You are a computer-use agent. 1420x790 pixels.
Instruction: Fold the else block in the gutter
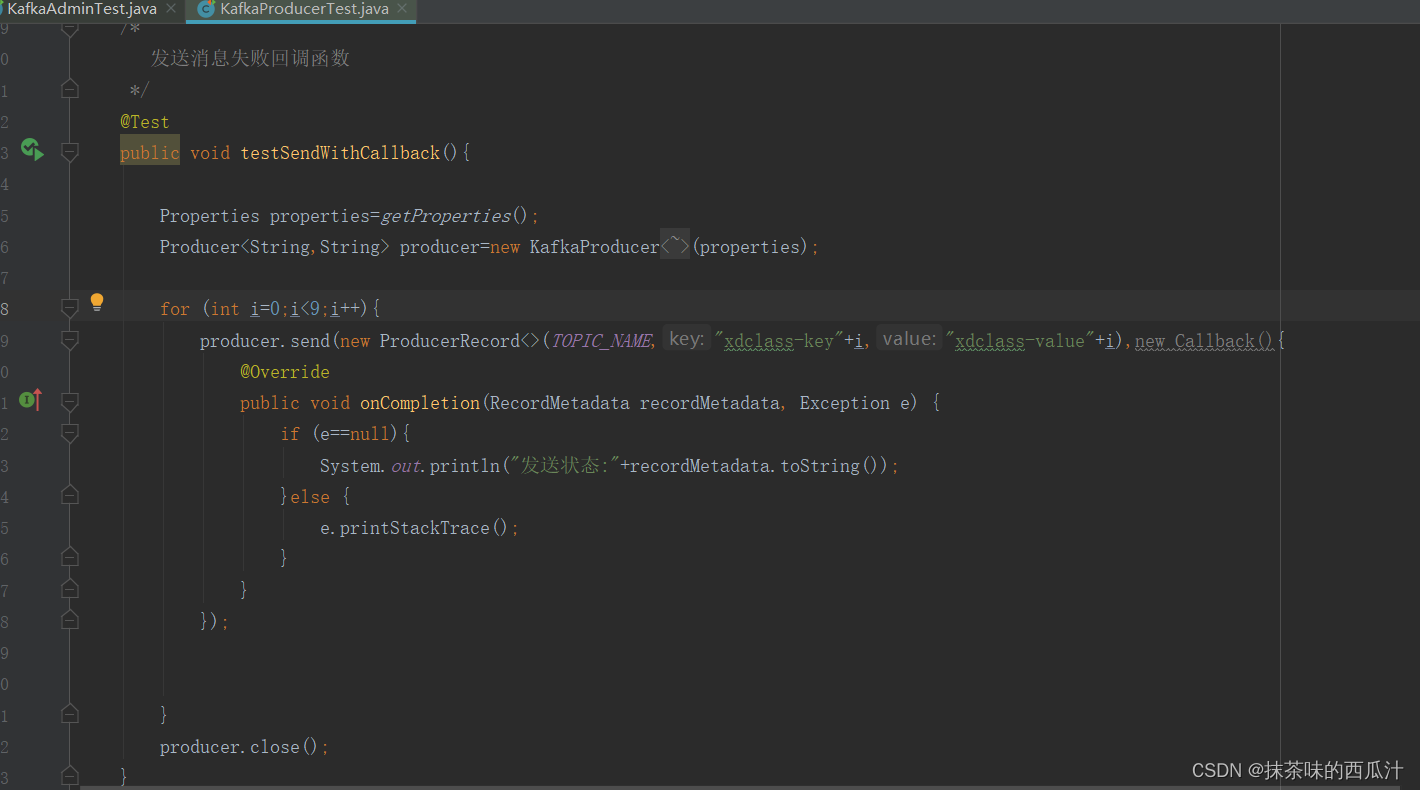[69, 496]
